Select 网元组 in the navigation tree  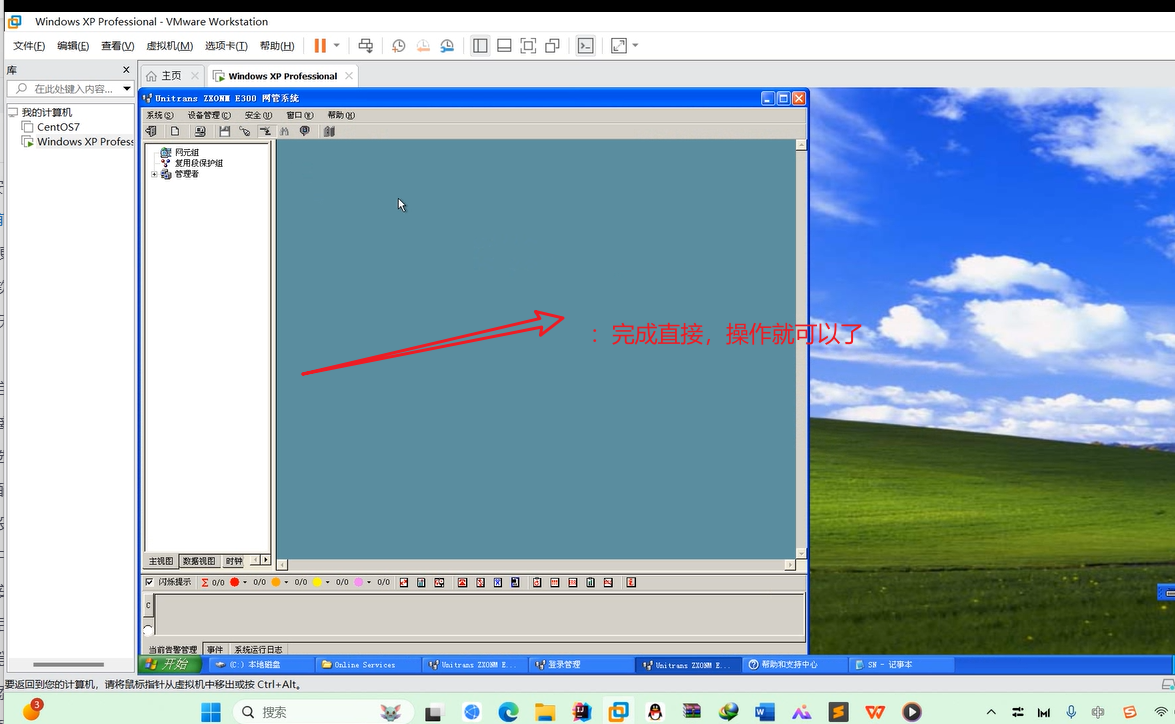(x=187, y=152)
